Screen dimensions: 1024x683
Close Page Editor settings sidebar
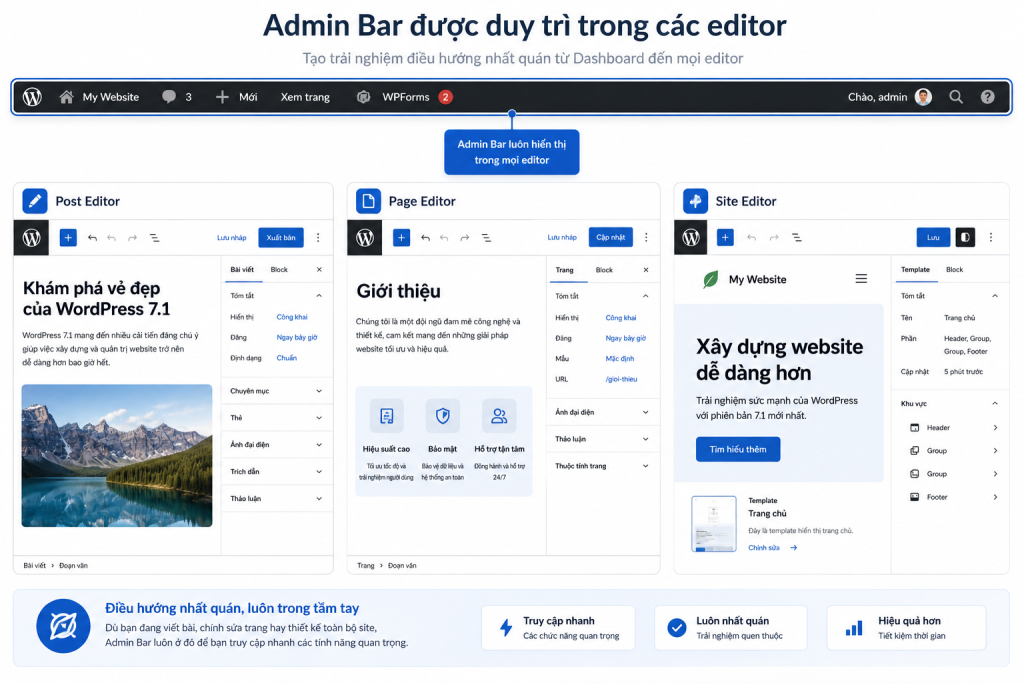tap(646, 270)
